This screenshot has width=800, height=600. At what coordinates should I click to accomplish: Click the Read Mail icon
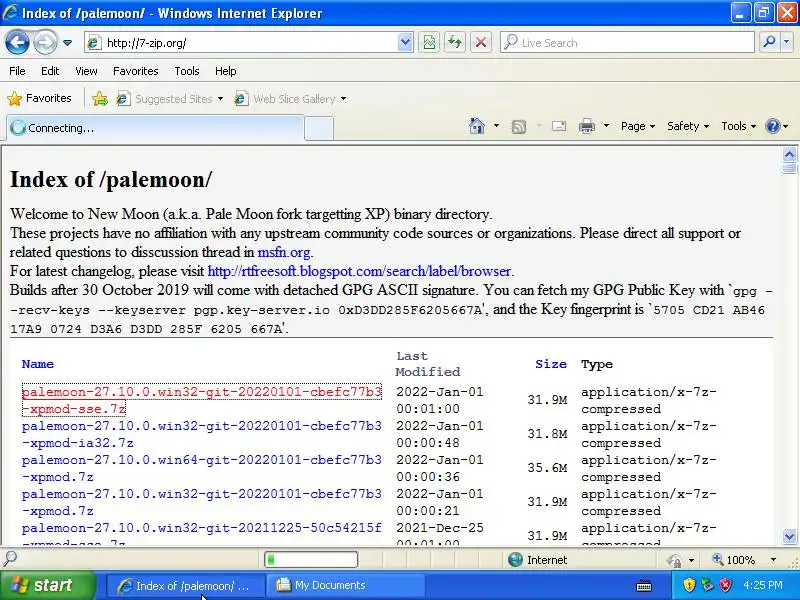[x=559, y=126]
